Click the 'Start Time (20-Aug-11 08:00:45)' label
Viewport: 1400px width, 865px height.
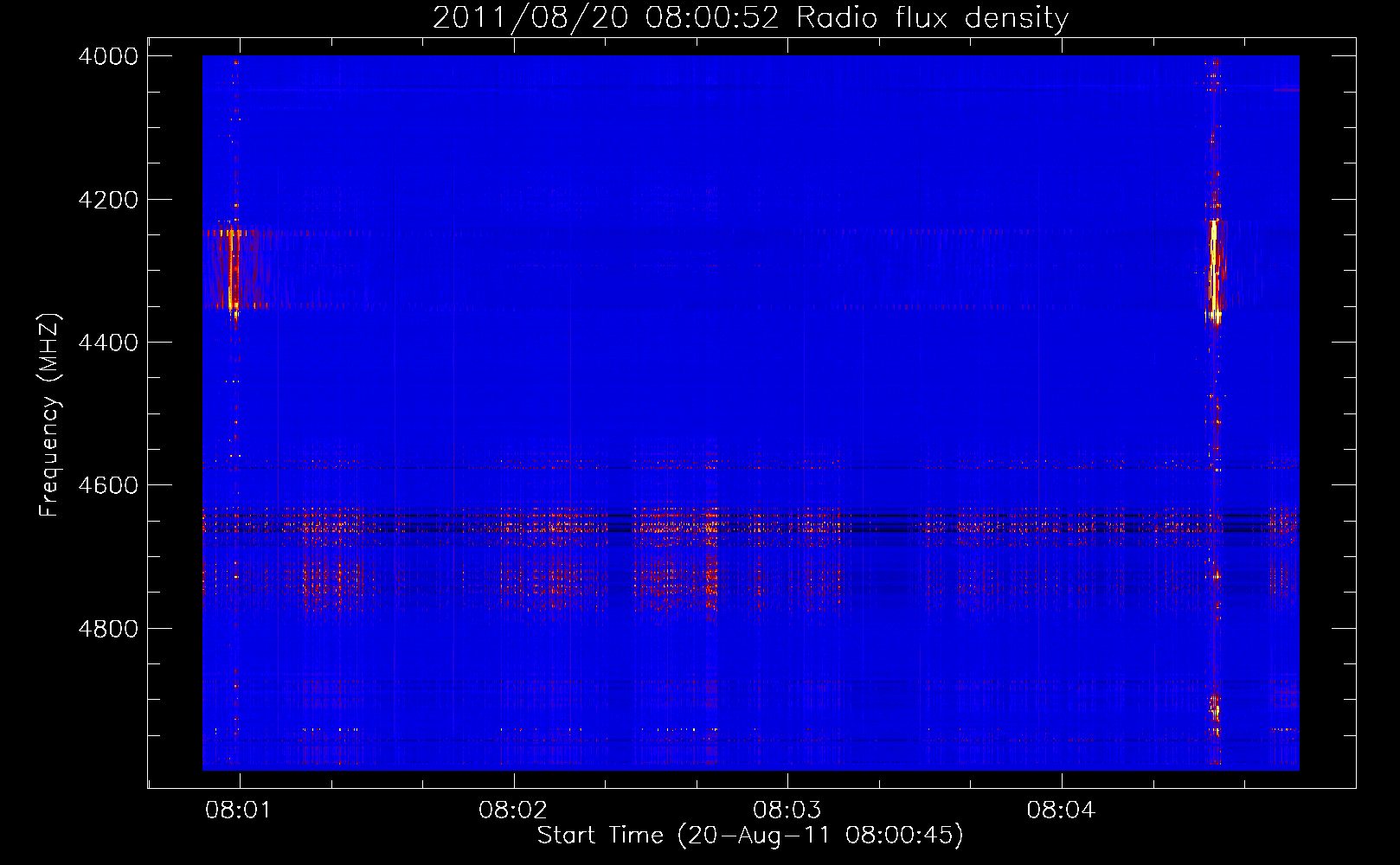pyautogui.click(x=750, y=836)
